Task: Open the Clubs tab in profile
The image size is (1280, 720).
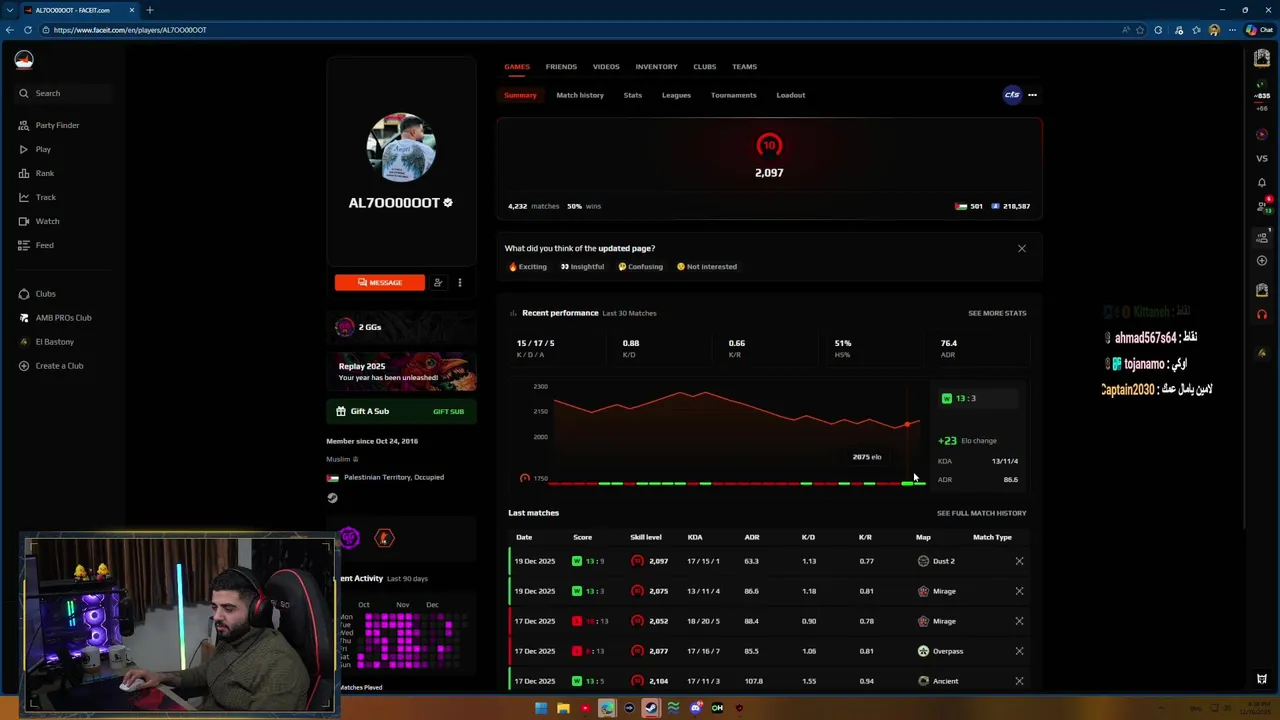Action: point(705,67)
